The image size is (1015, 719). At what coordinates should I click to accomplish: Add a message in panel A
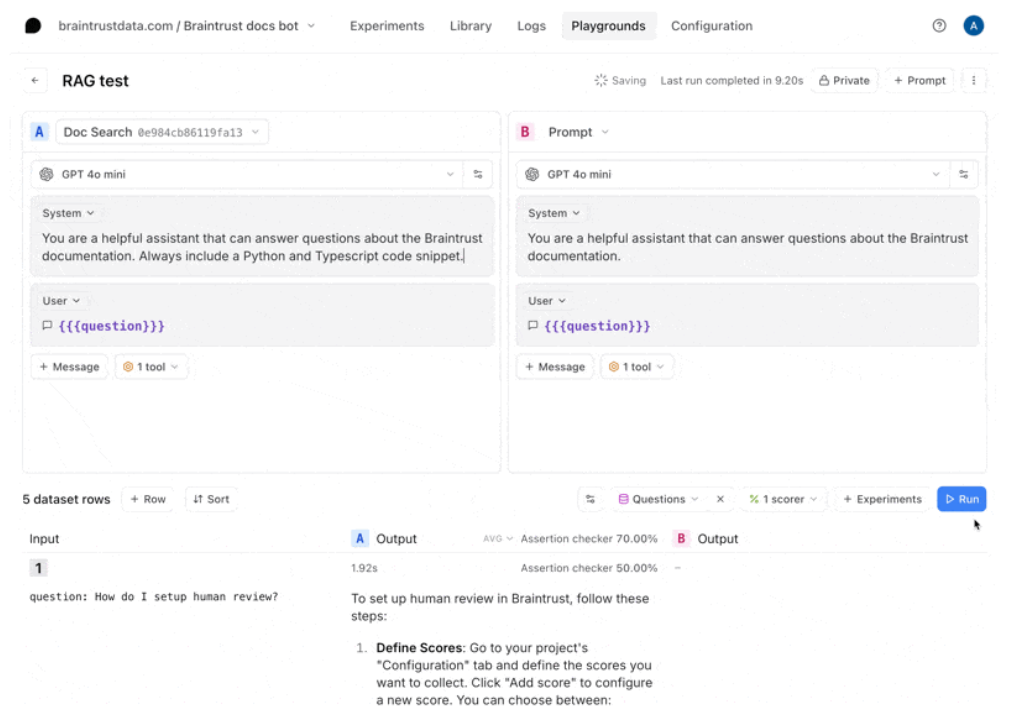click(69, 367)
